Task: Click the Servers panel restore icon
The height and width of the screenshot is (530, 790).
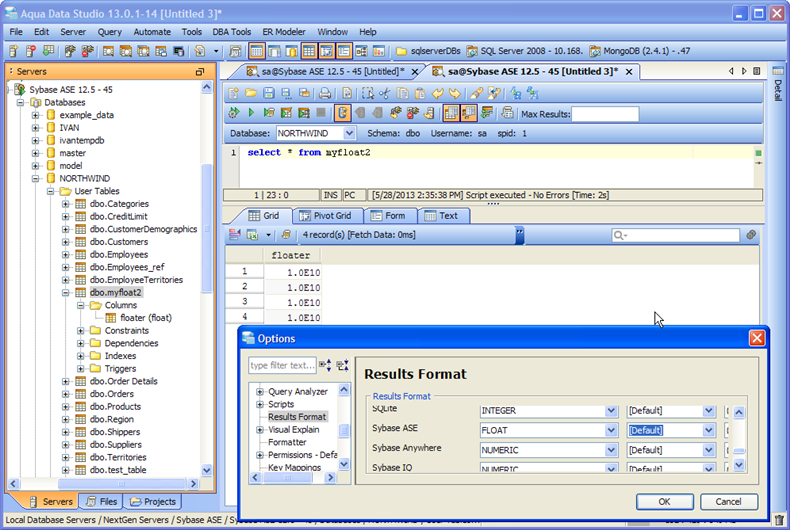Action: [x=200, y=72]
